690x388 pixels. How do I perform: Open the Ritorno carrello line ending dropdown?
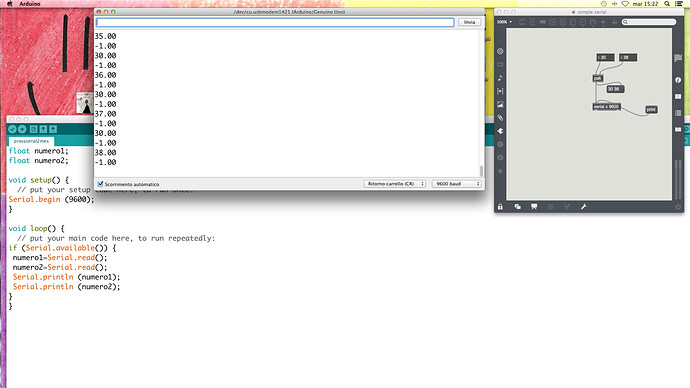click(394, 184)
